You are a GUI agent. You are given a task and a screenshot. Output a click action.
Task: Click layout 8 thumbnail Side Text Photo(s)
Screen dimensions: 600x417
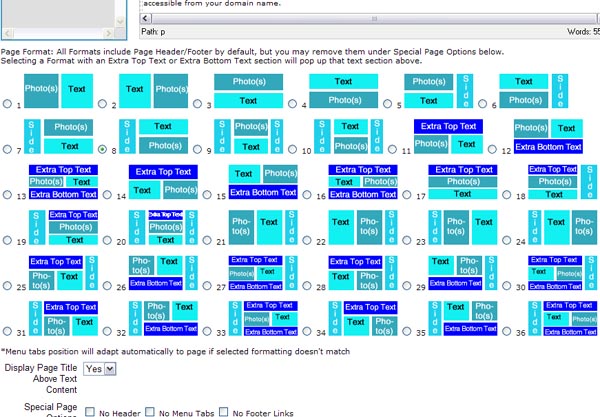coord(153,137)
